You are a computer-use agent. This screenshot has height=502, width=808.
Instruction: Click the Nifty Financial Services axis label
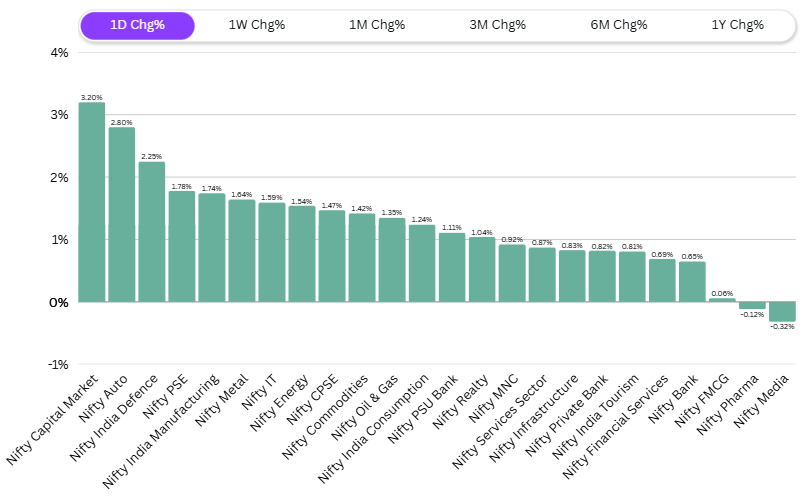click(615, 426)
